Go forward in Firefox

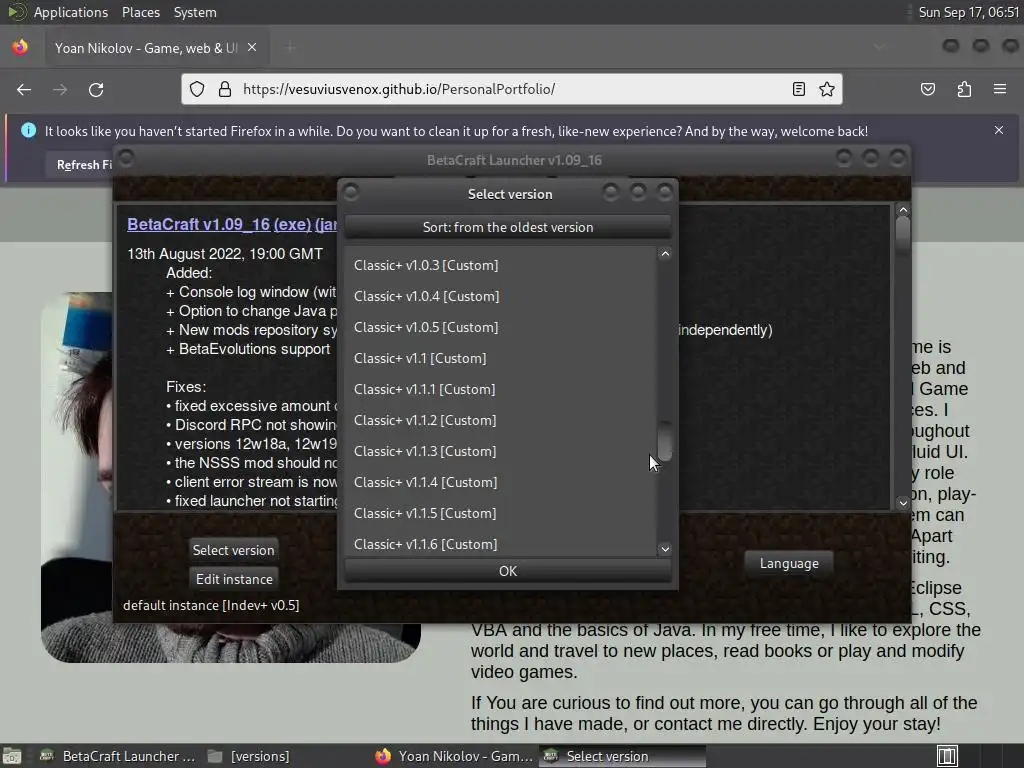click(x=60, y=89)
